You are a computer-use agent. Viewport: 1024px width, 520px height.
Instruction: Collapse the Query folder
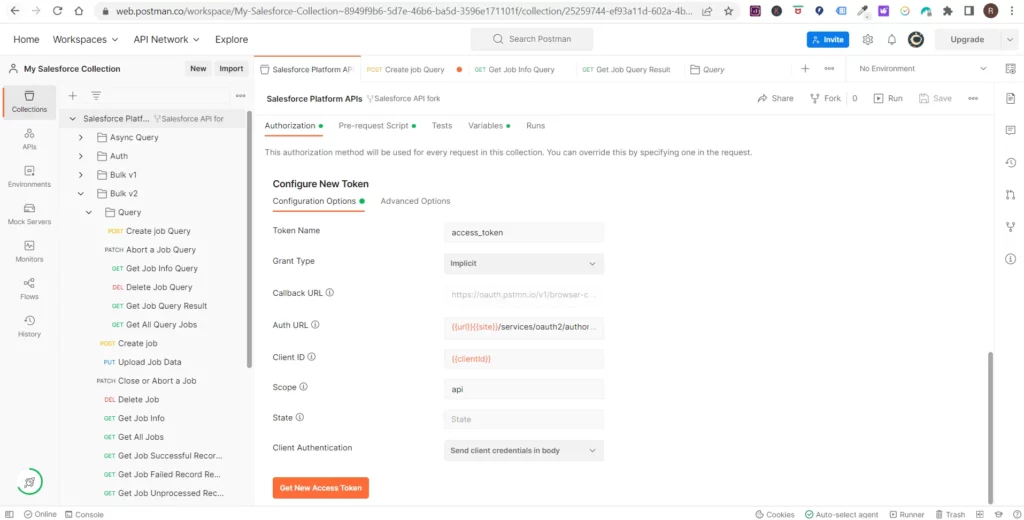point(89,212)
